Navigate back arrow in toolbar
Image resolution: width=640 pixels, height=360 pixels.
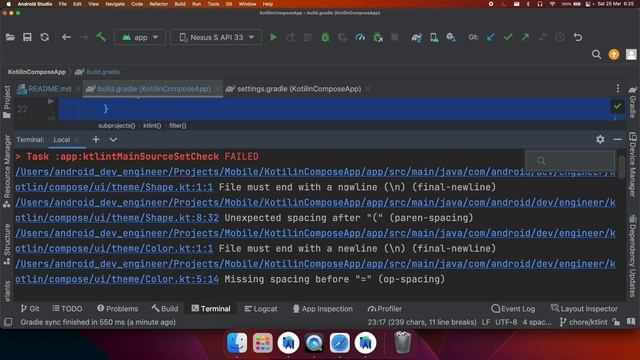click(x=66, y=38)
